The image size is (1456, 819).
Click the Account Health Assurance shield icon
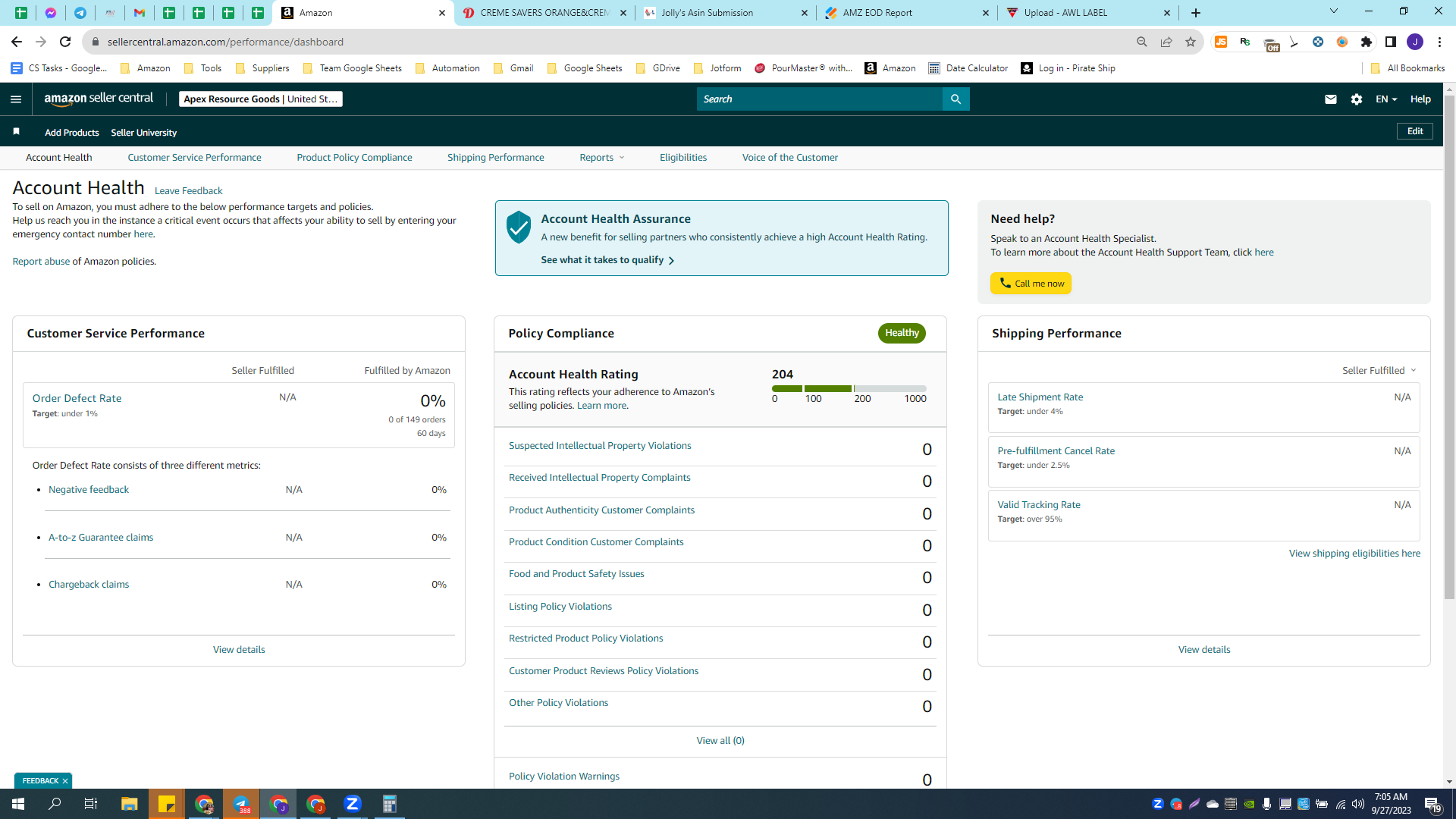pyautogui.click(x=519, y=227)
